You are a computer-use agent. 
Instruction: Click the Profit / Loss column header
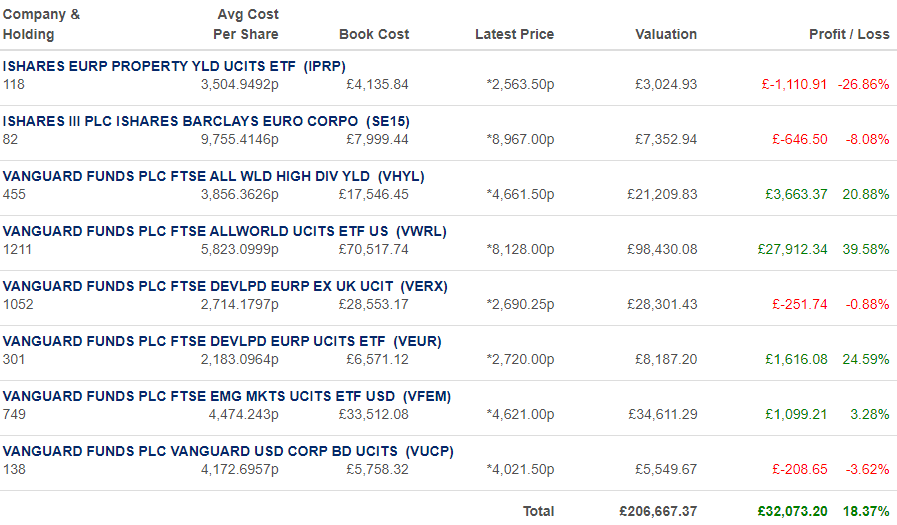tap(849, 34)
